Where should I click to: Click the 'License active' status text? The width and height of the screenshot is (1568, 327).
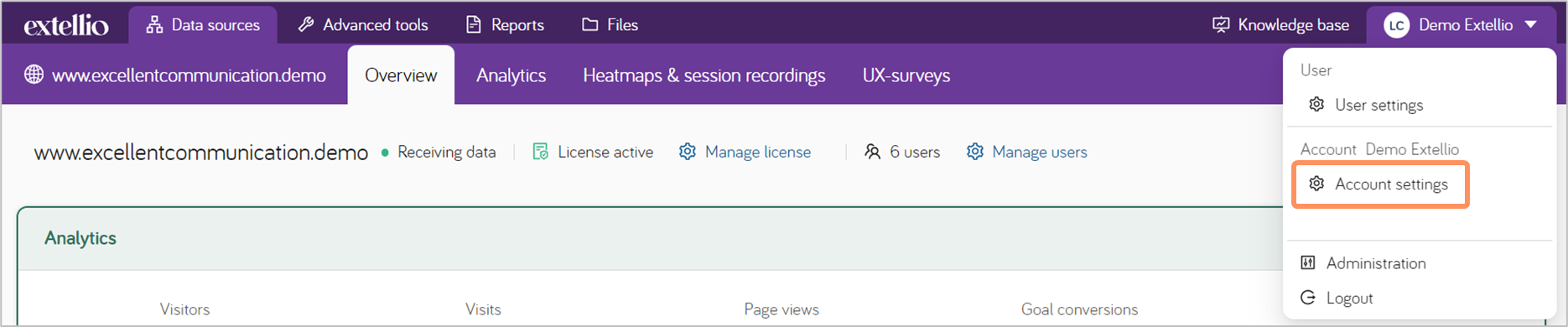pos(605,152)
